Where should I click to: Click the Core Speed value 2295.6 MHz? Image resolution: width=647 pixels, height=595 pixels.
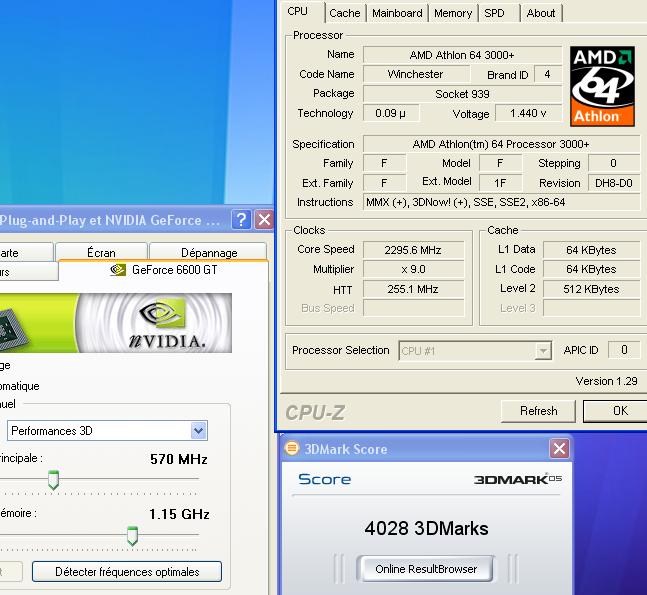[413, 250]
